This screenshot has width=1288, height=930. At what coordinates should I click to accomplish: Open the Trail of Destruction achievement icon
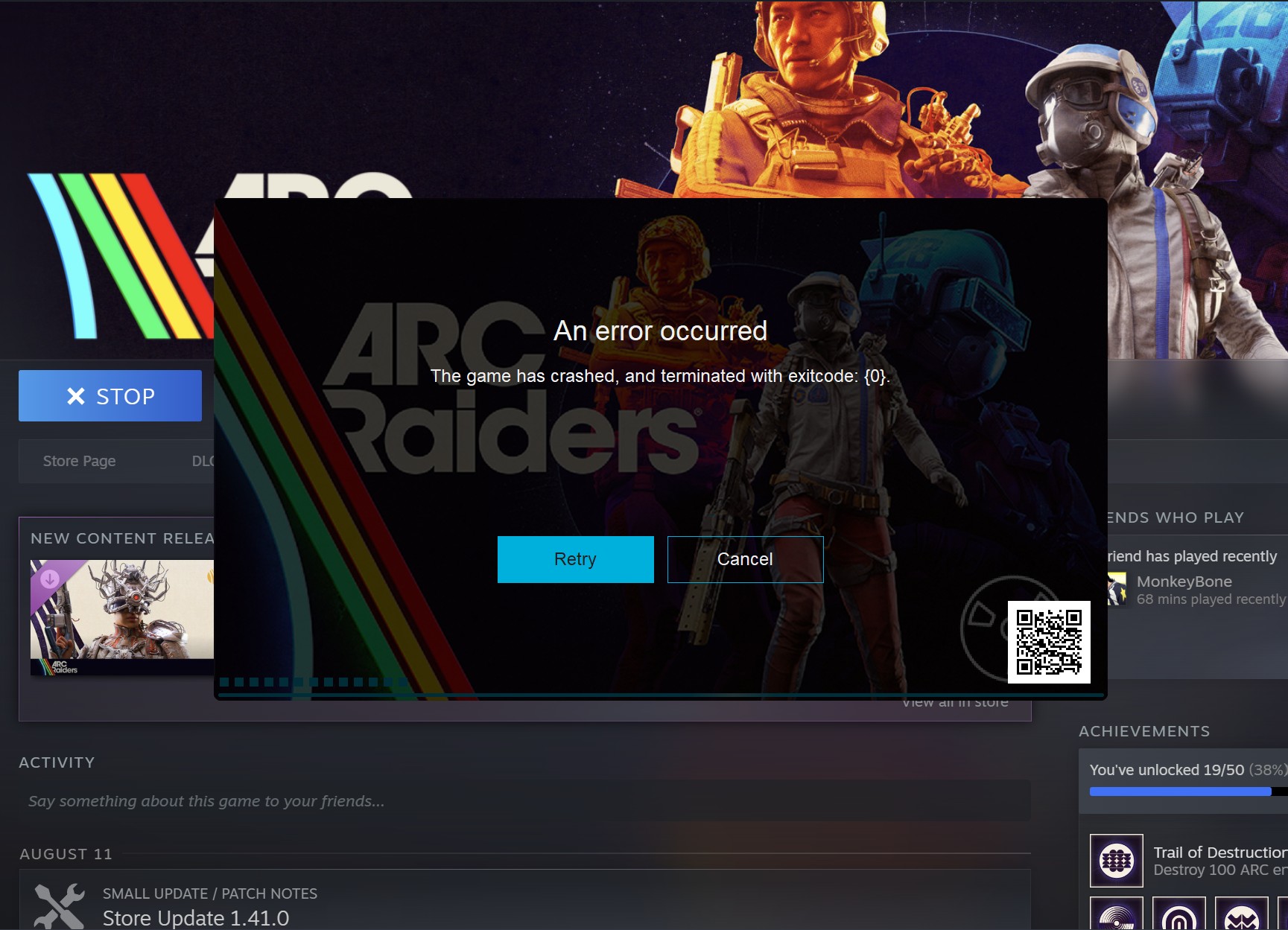[x=1116, y=861]
